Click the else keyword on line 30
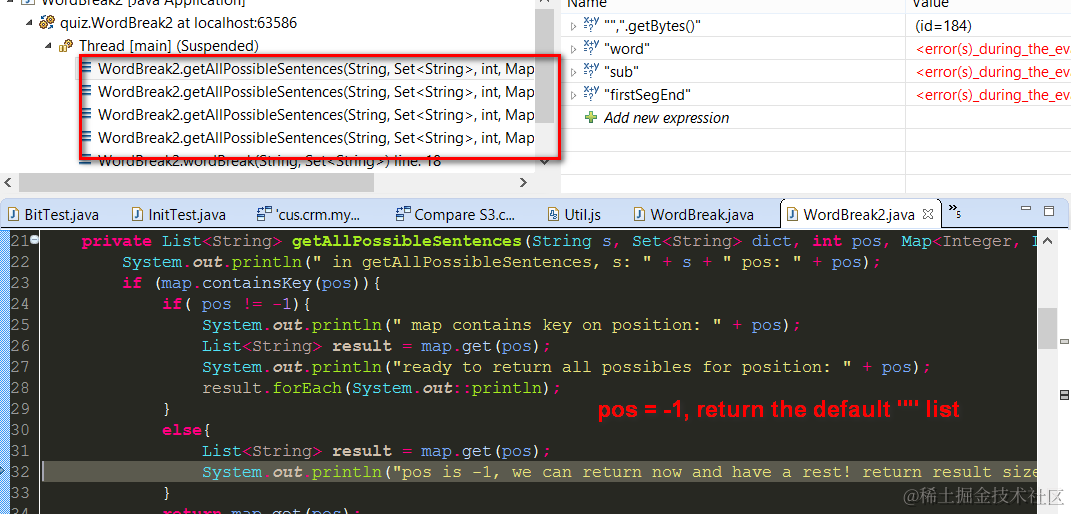The image size is (1071, 514). tap(182, 430)
